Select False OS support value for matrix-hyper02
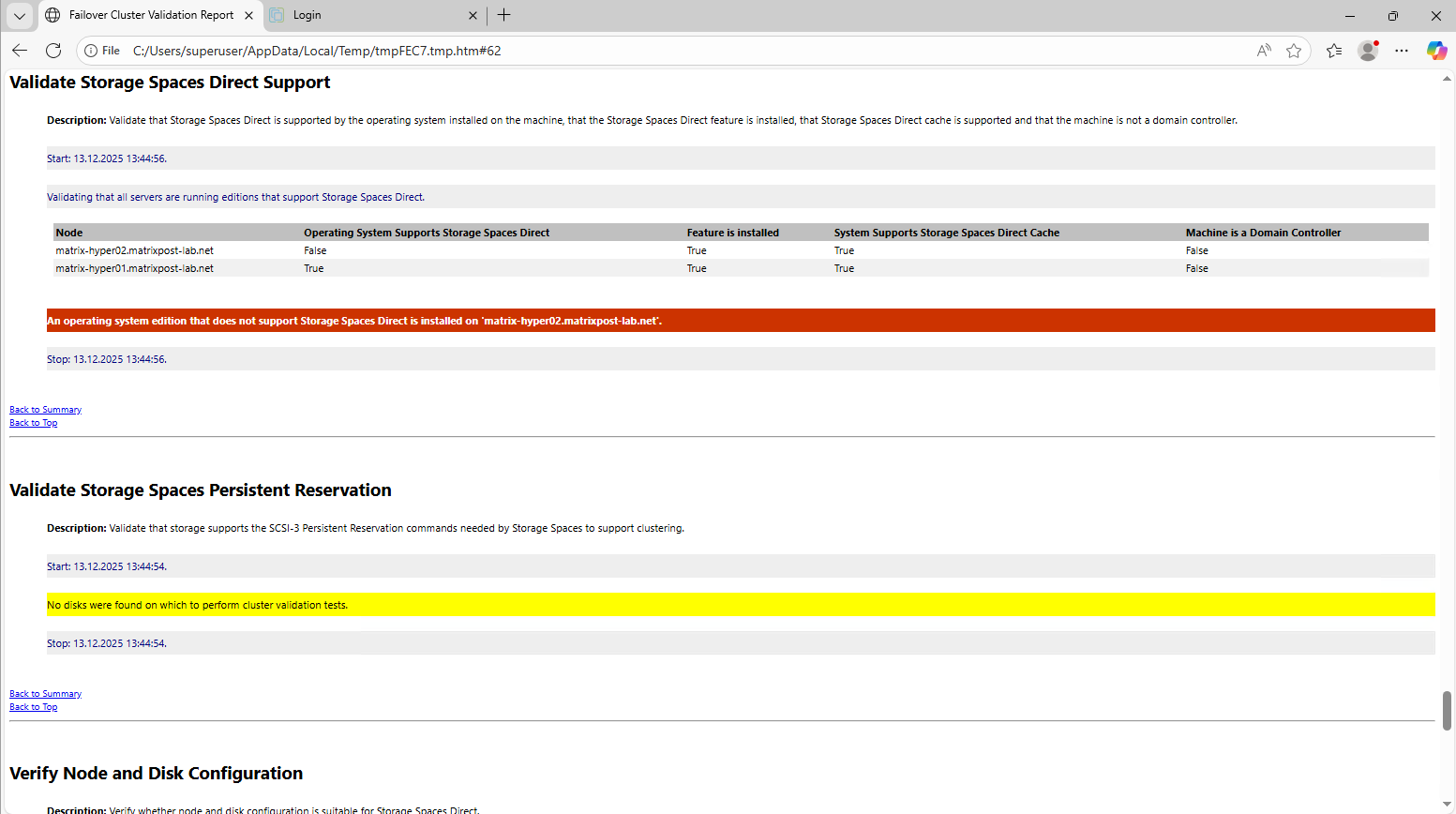Viewport: 1456px width, 814px height. click(315, 250)
